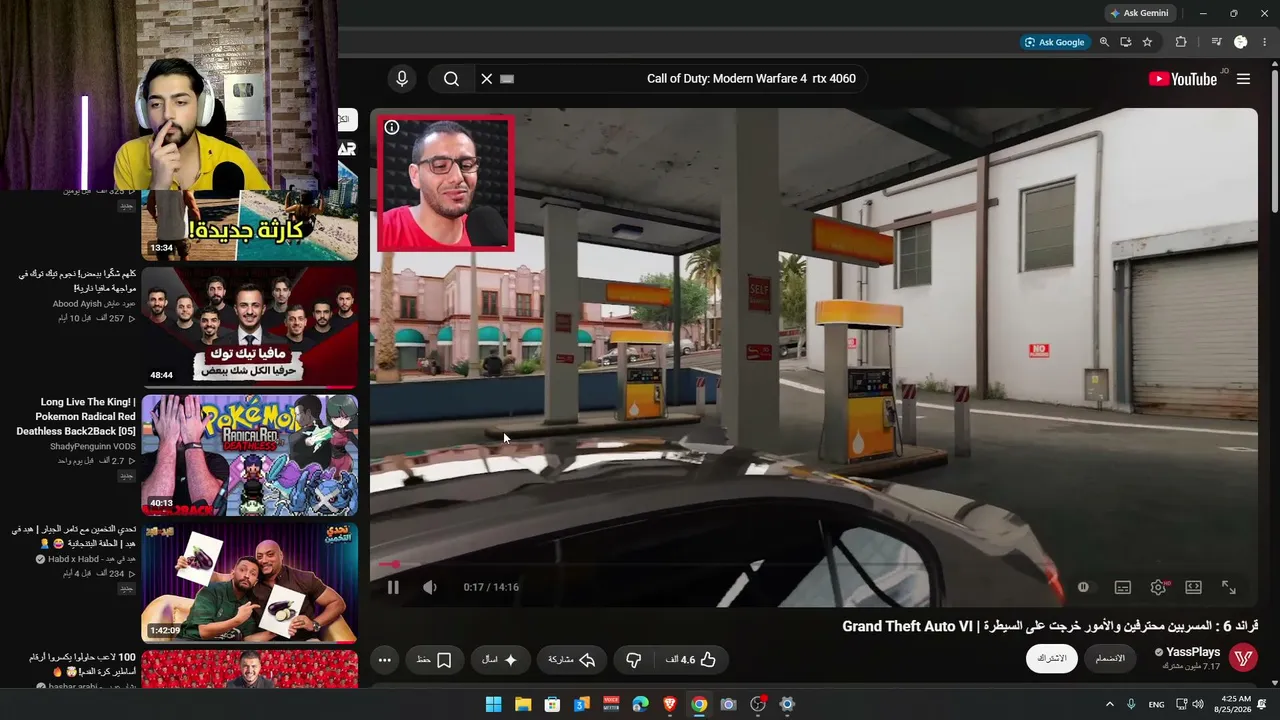Image resolution: width=1280 pixels, height=720 pixels.
Task: Open the YassPlays channel name link
Action: [x=1193, y=652]
